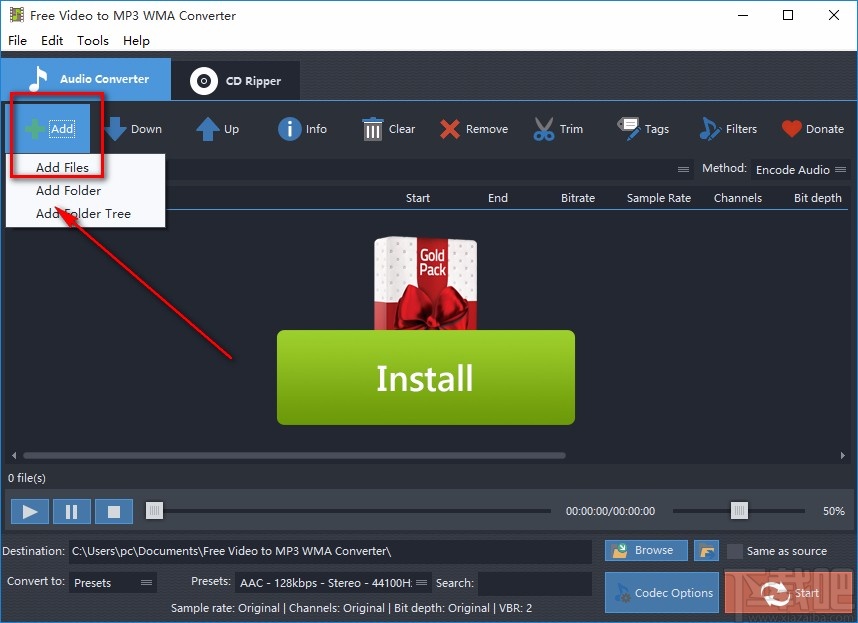
Task: Click the 00:00:00/00:00:00 time readout
Action: tap(610, 511)
